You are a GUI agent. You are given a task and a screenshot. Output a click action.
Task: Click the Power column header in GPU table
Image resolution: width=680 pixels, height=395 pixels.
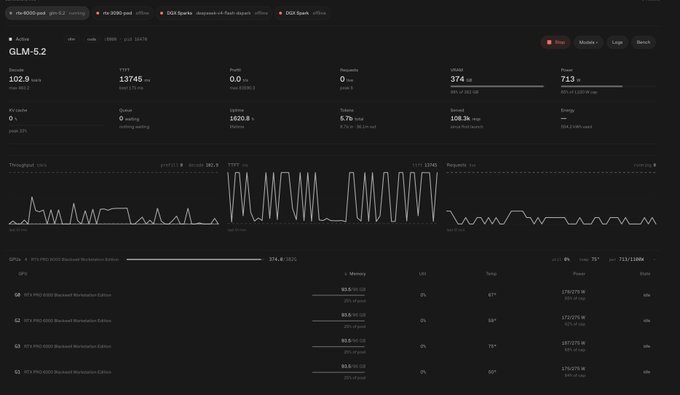click(x=579, y=274)
